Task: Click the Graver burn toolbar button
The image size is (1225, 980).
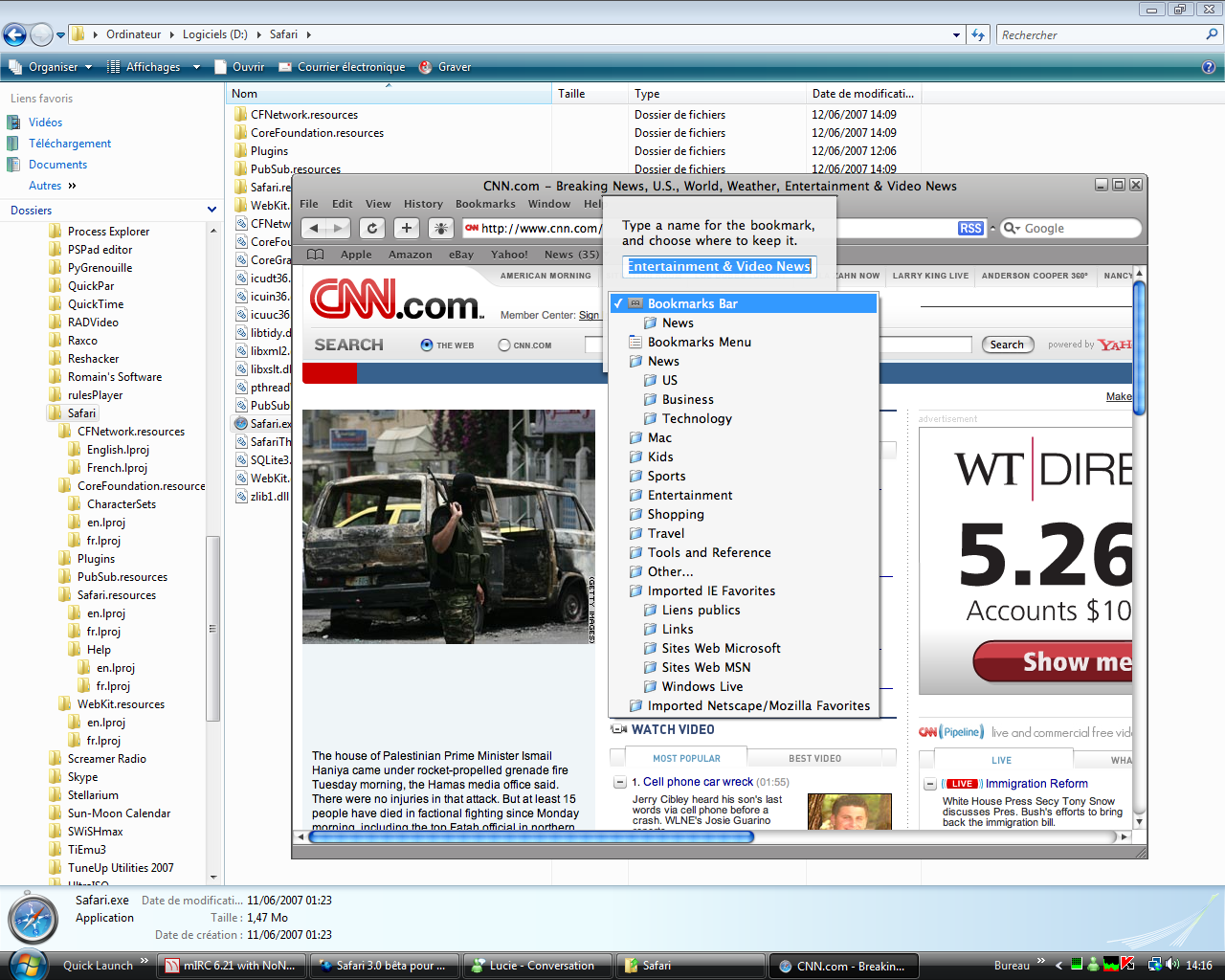Action: pyautogui.click(x=445, y=67)
